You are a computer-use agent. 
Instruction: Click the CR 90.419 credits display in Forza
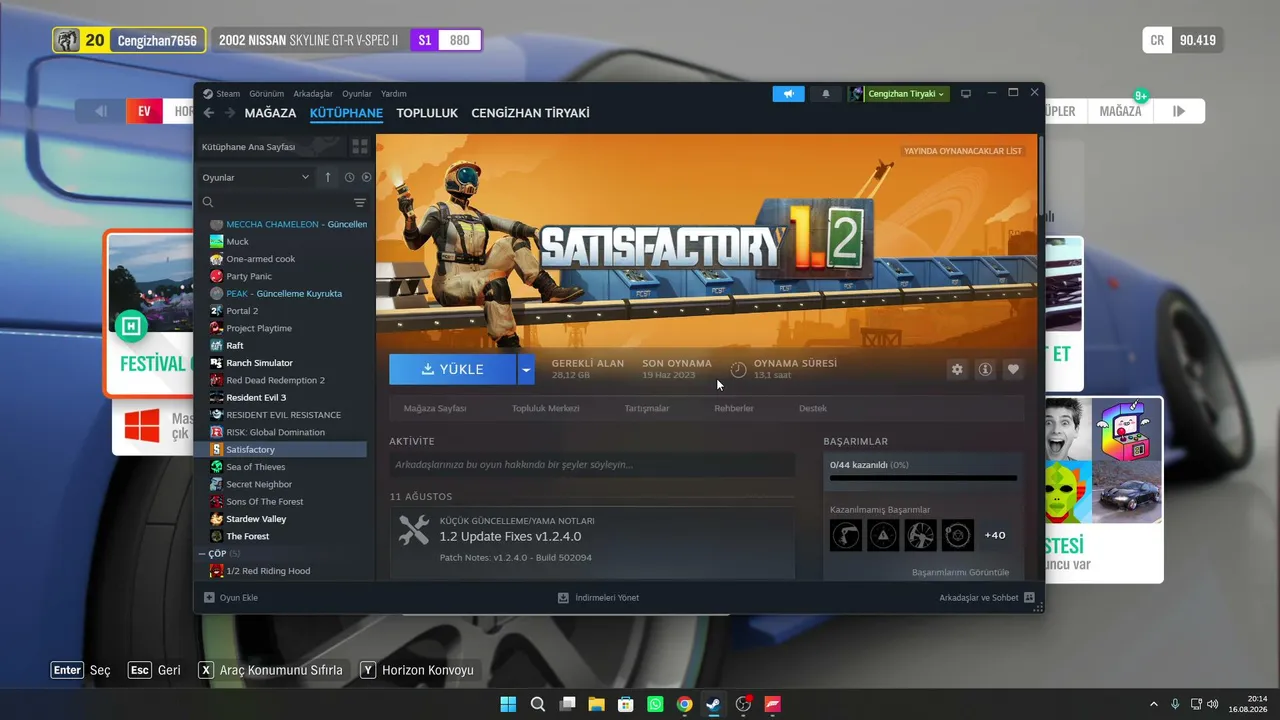point(1183,40)
